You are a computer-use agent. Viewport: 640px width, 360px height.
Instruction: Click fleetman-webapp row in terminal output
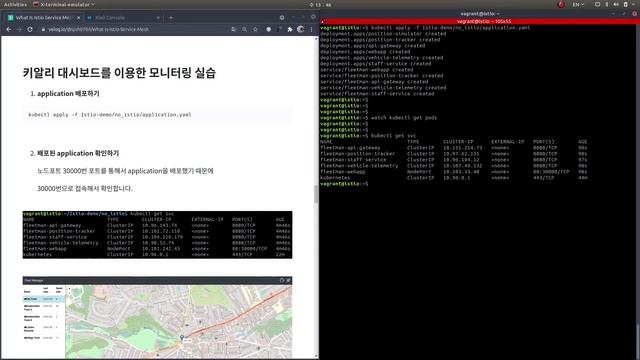[x=454, y=171]
